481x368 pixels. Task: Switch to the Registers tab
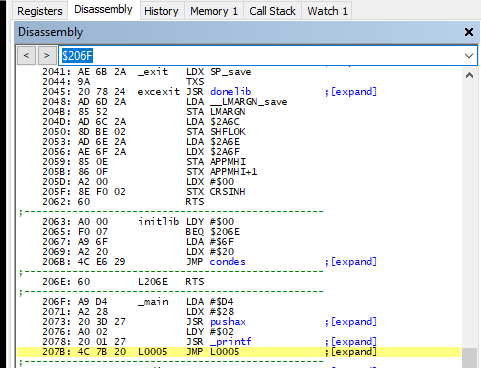40,11
